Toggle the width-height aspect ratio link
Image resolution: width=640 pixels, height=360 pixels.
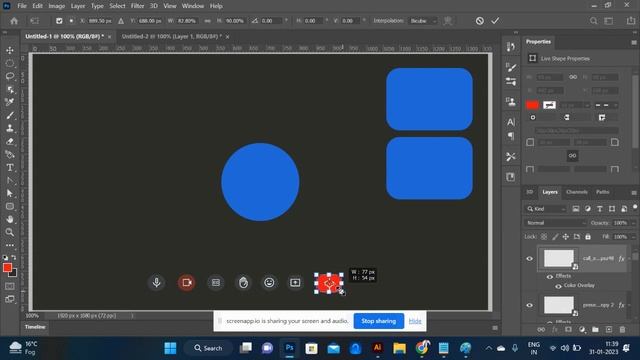207,21
